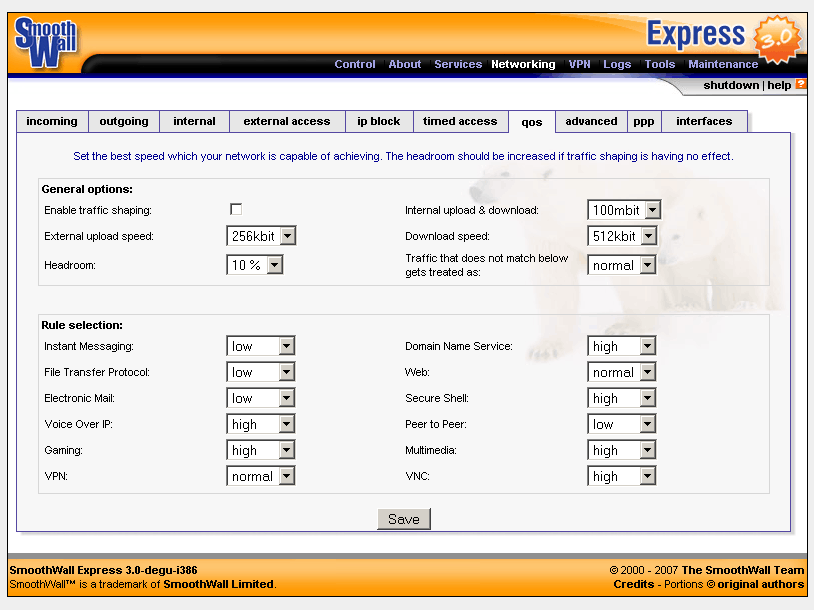Click the SmoothWall logo

[46, 43]
